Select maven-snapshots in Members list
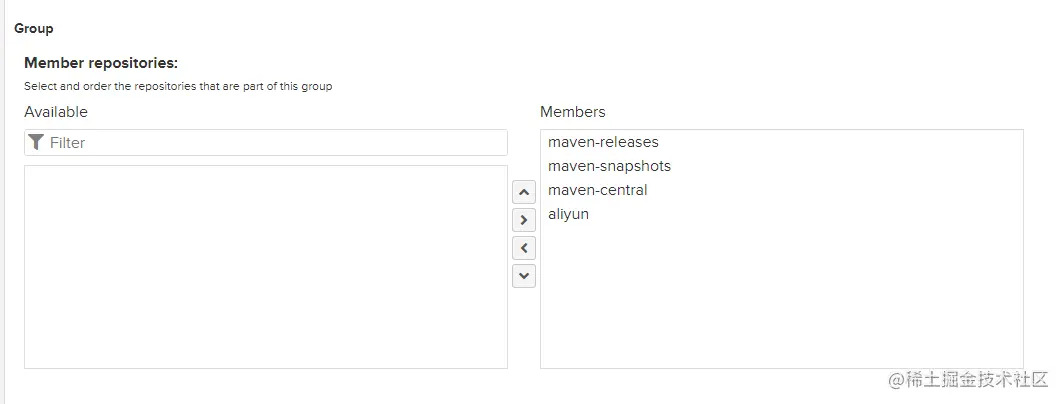Viewport: 1063px width, 404px height. (609, 166)
